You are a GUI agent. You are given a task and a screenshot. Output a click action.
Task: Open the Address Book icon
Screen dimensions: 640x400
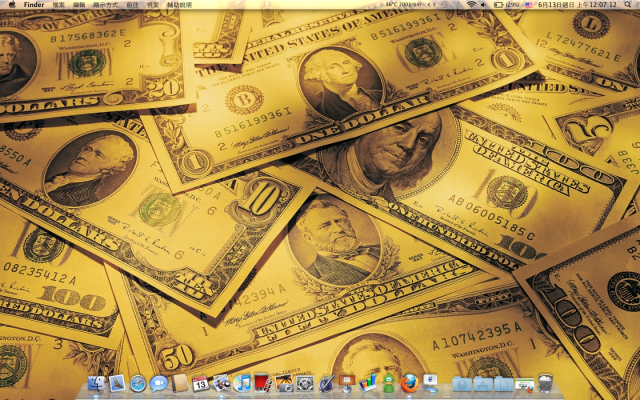click(x=180, y=383)
